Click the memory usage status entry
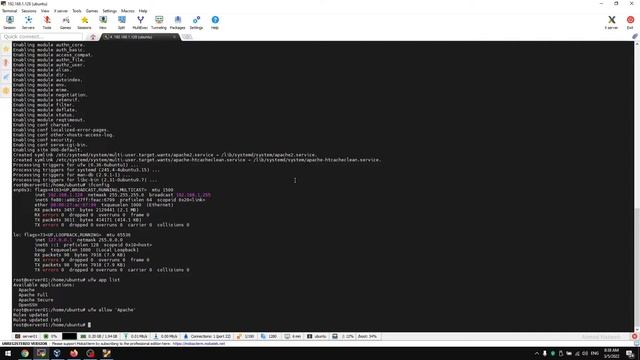The width and height of the screenshot is (640, 360). 99,336
